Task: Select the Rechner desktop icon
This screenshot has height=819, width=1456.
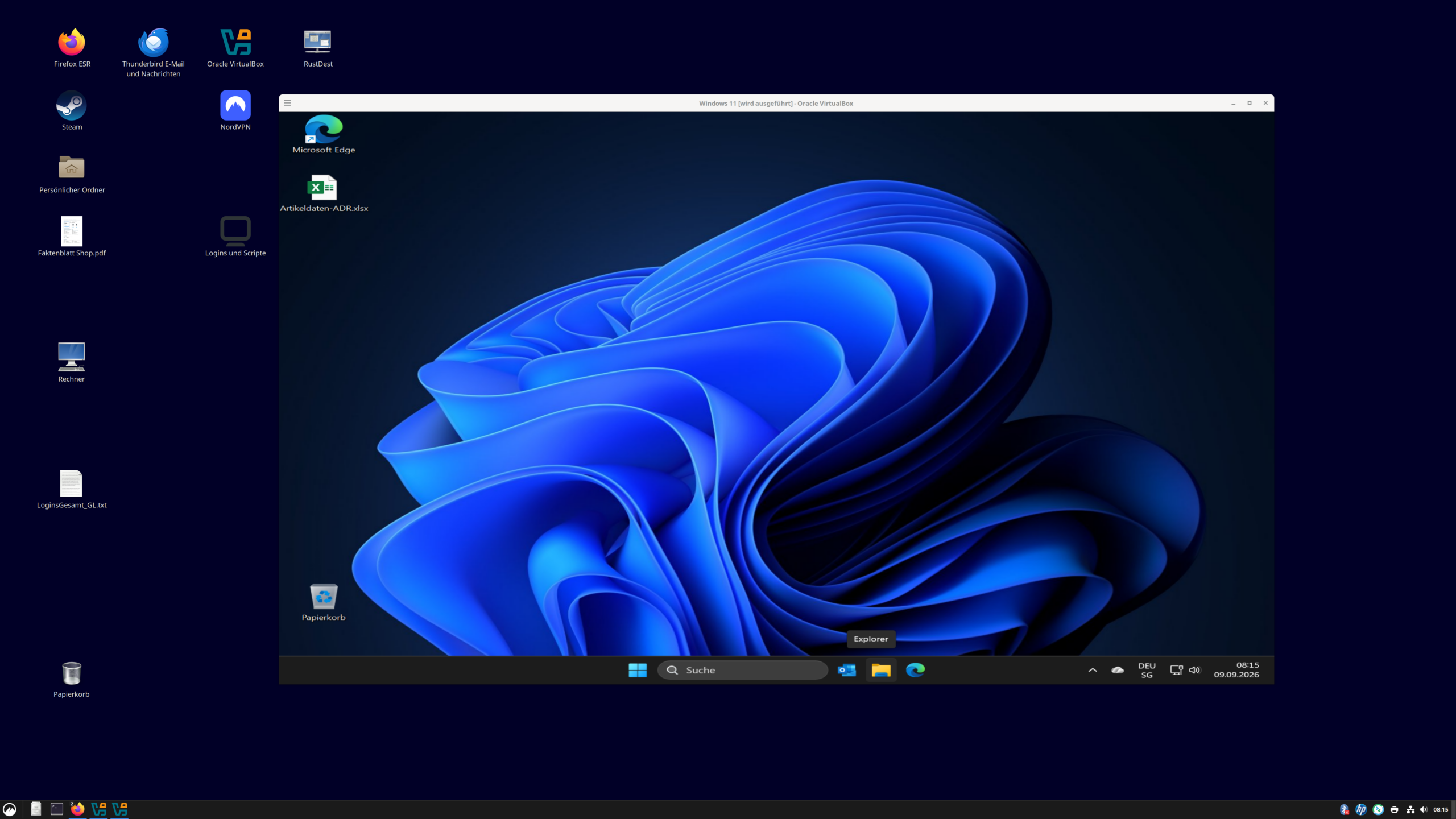Action: click(x=72, y=363)
